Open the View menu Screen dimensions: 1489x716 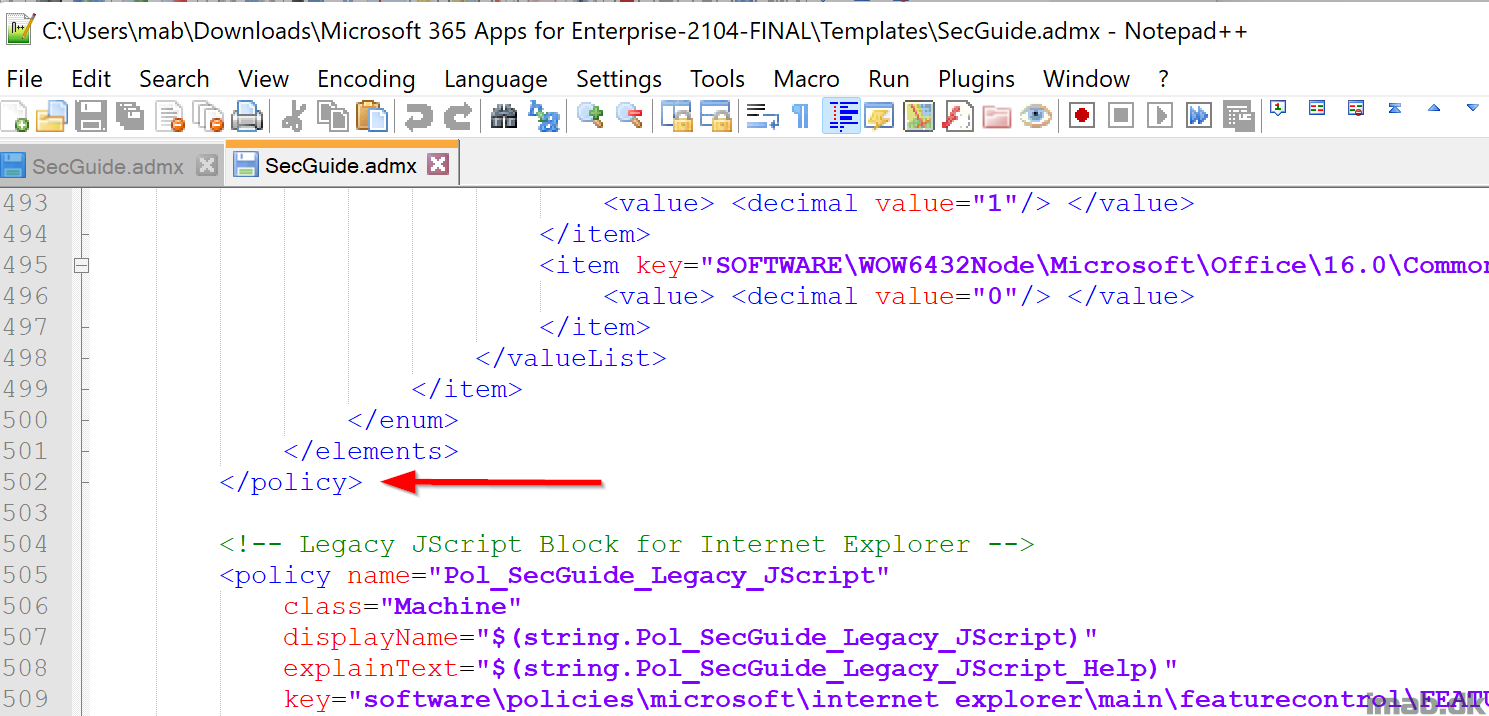tap(263, 79)
